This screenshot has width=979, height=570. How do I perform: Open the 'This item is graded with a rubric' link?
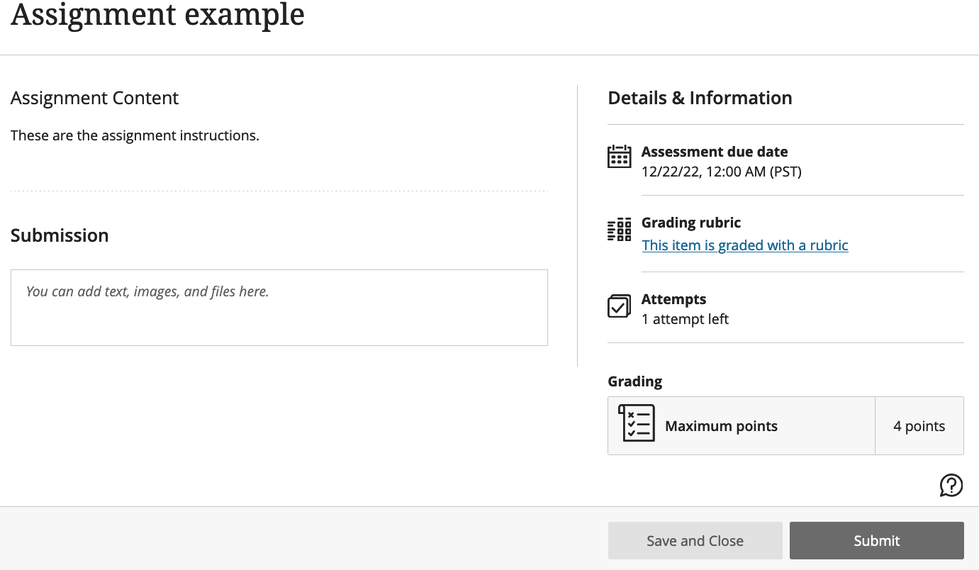point(744,245)
